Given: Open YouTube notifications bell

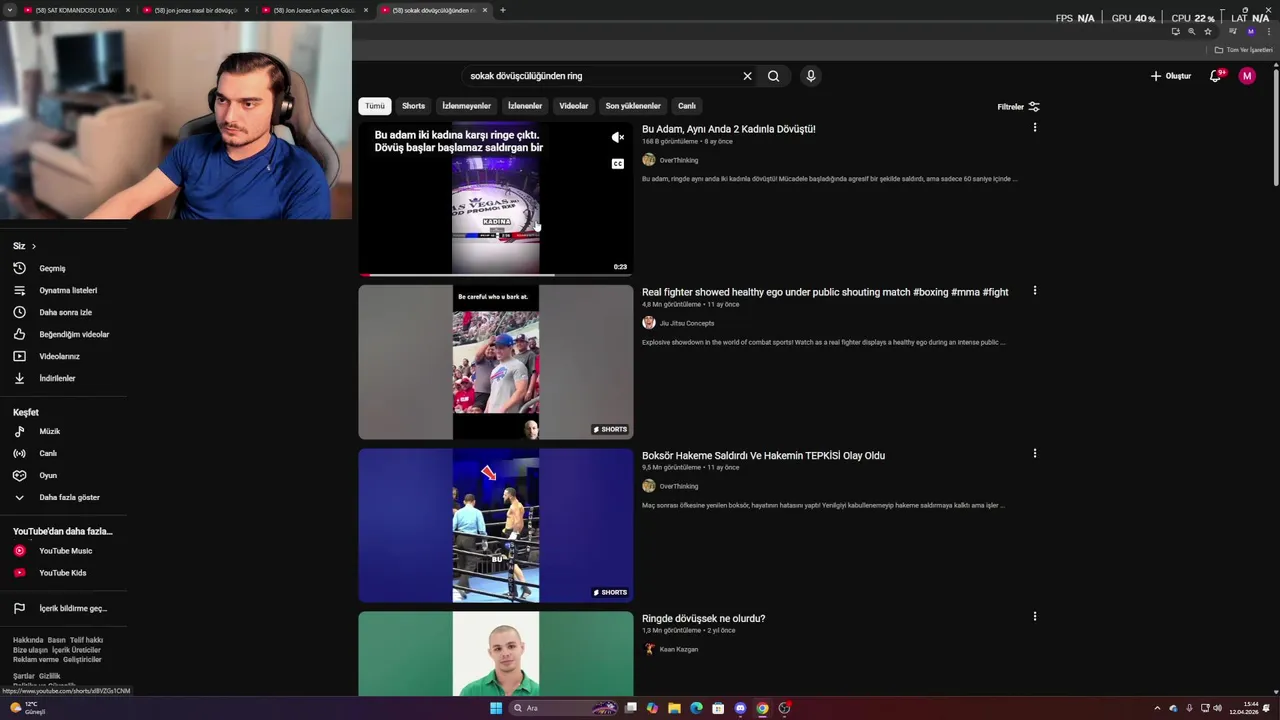Looking at the screenshot, I should click(1216, 76).
